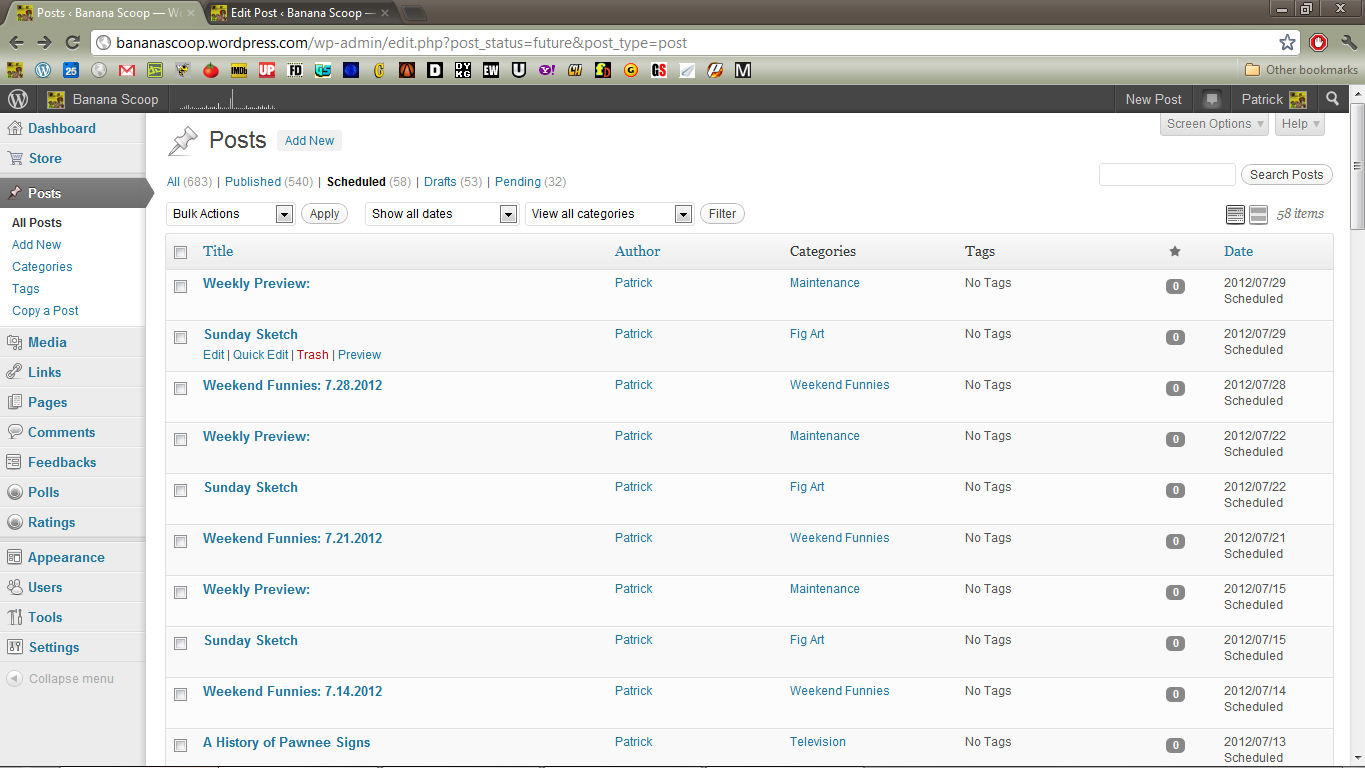Switch to the Drafts posts filter

click(x=440, y=182)
